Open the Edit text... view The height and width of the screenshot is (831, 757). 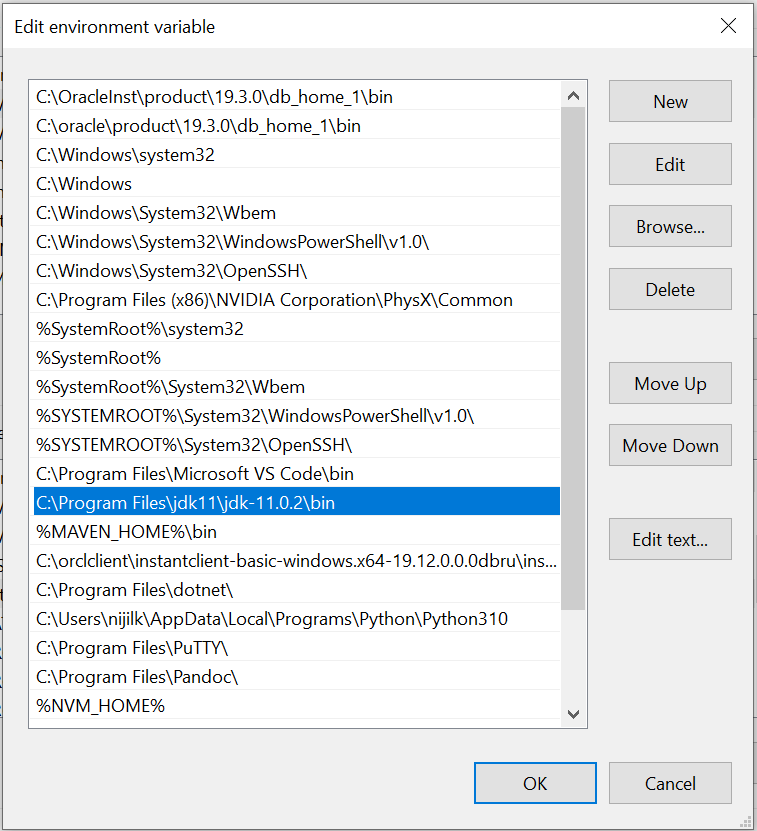coord(670,540)
